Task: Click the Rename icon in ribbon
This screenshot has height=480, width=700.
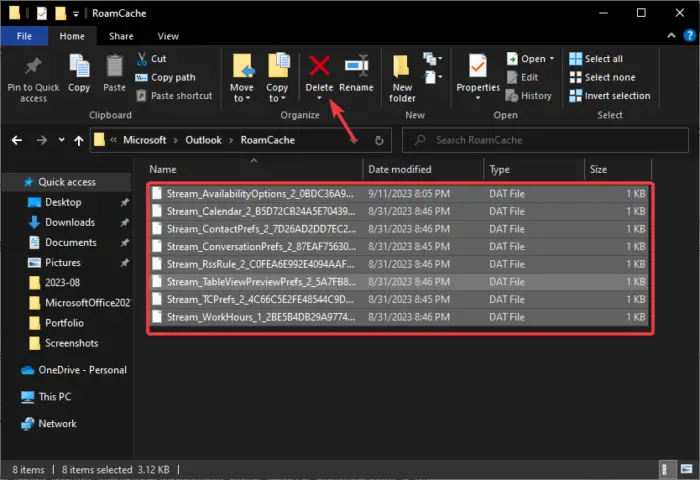Action: pos(355,66)
